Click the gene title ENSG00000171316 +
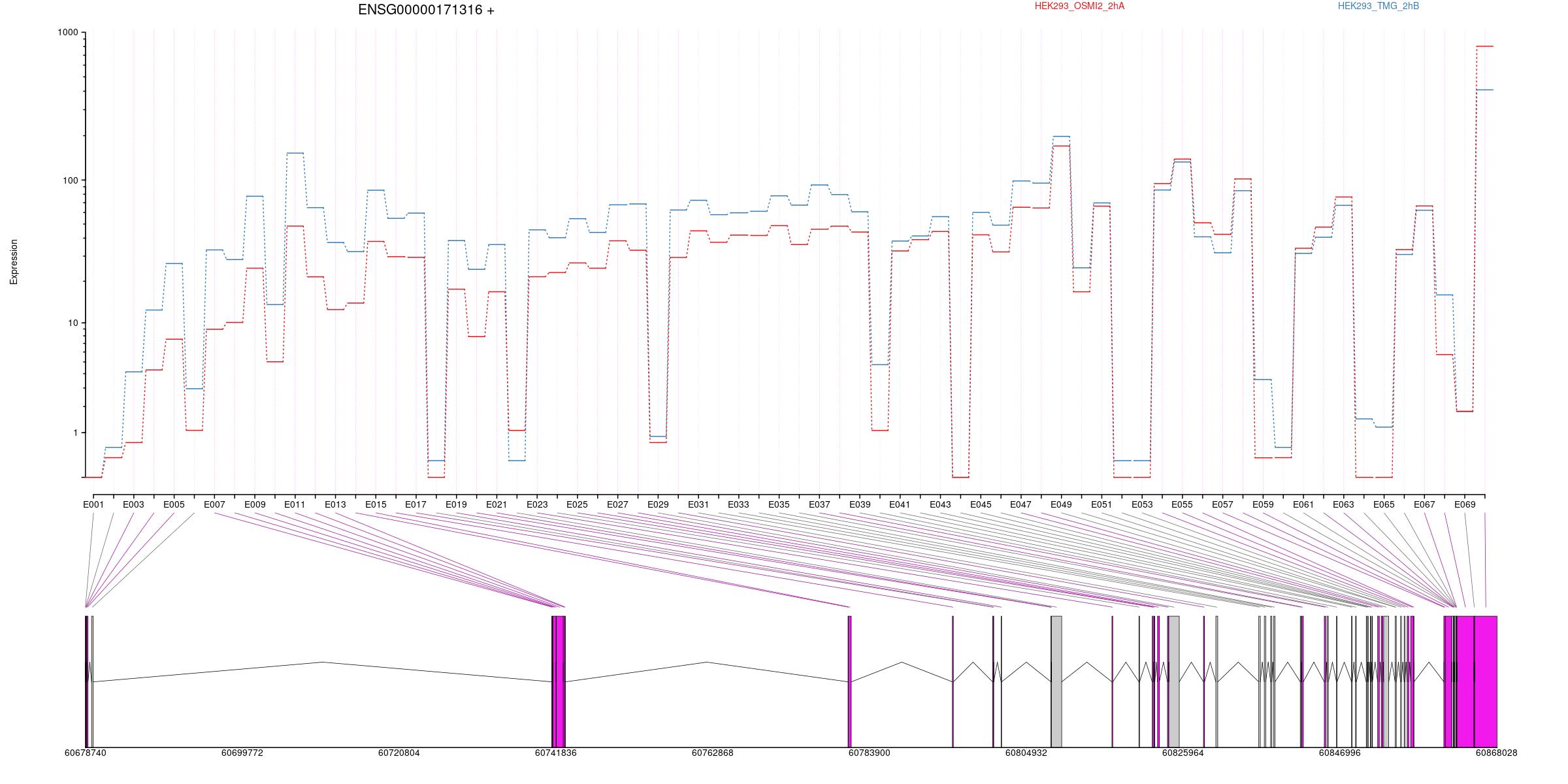The width and height of the screenshot is (1568, 784). [426, 10]
